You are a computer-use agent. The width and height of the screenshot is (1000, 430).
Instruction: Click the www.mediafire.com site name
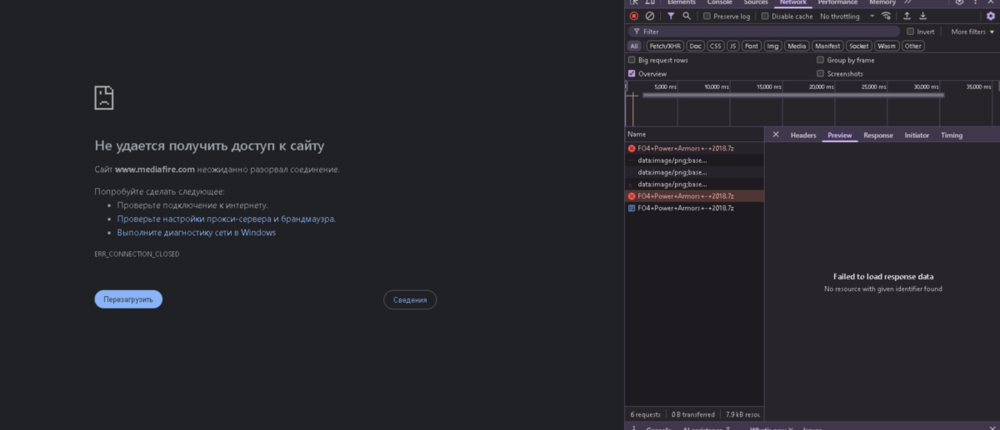click(155, 170)
